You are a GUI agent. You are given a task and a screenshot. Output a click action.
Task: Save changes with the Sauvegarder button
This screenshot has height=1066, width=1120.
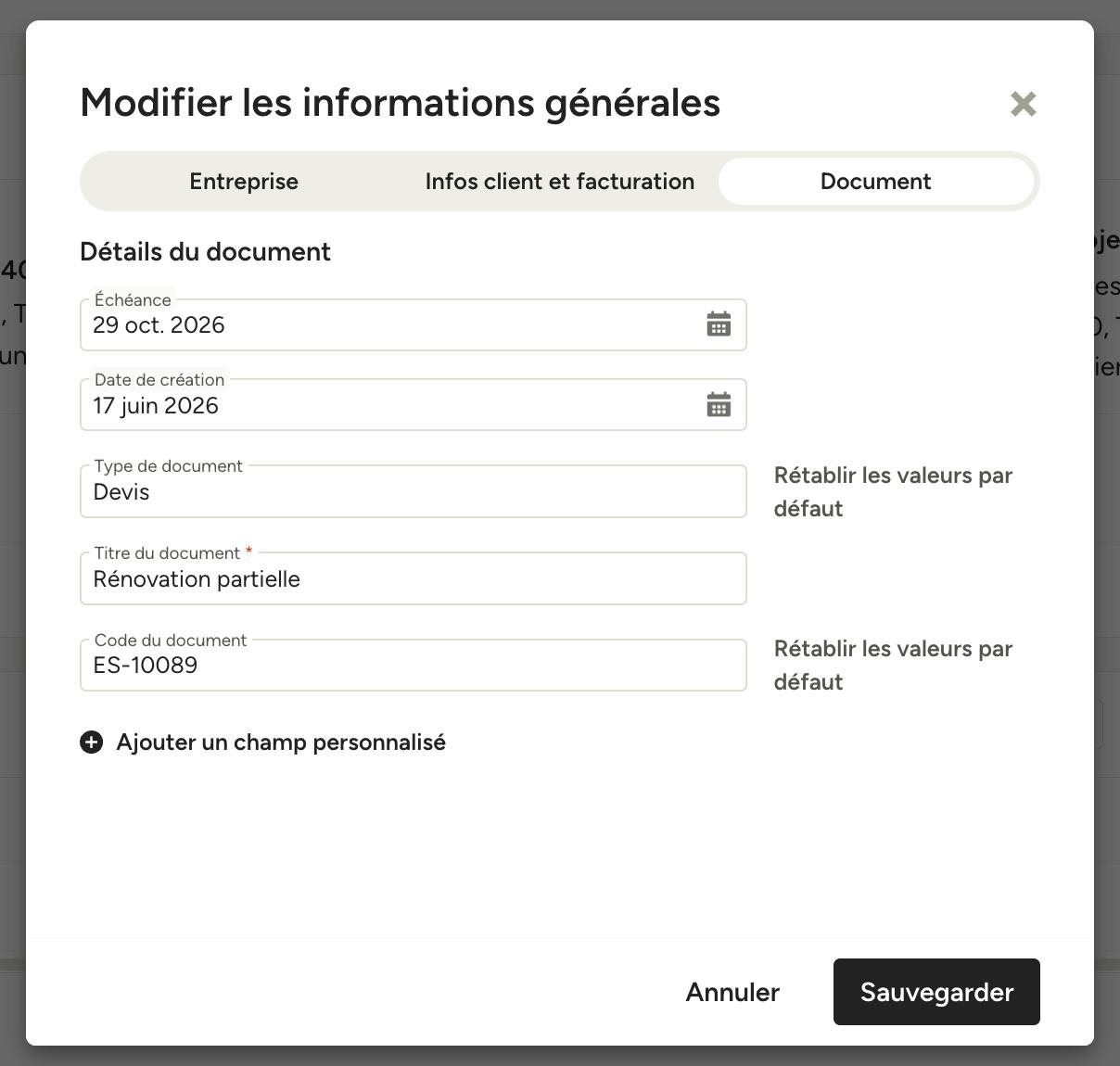tap(936, 992)
